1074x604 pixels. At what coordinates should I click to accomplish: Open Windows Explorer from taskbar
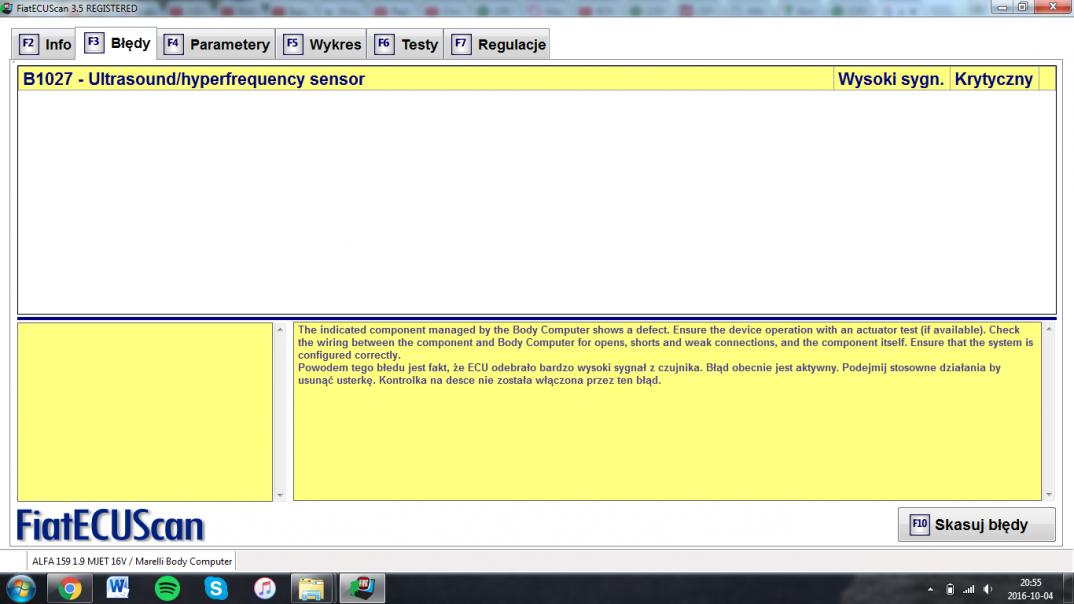pyautogui.click(x=312, y=588)
